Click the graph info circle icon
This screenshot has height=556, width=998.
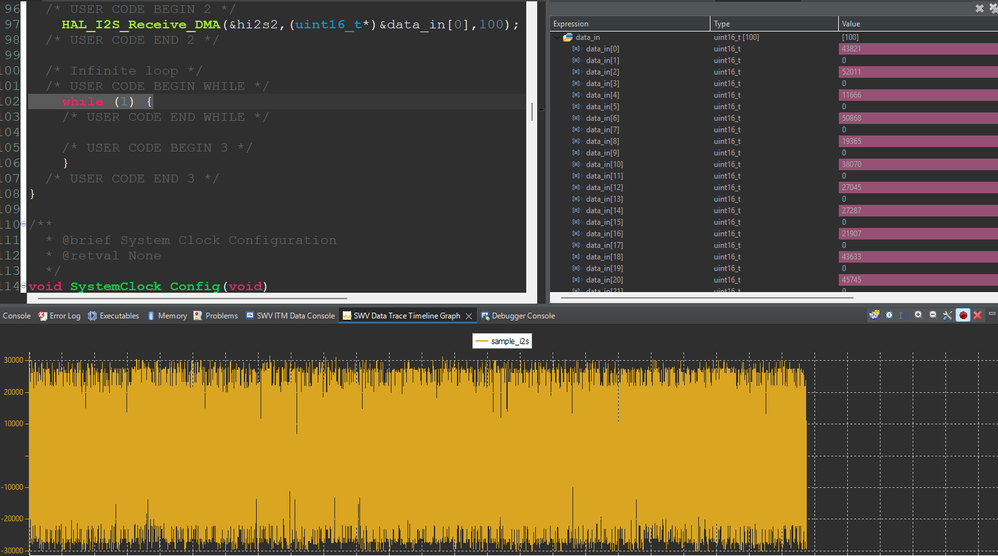click(889, 315)
